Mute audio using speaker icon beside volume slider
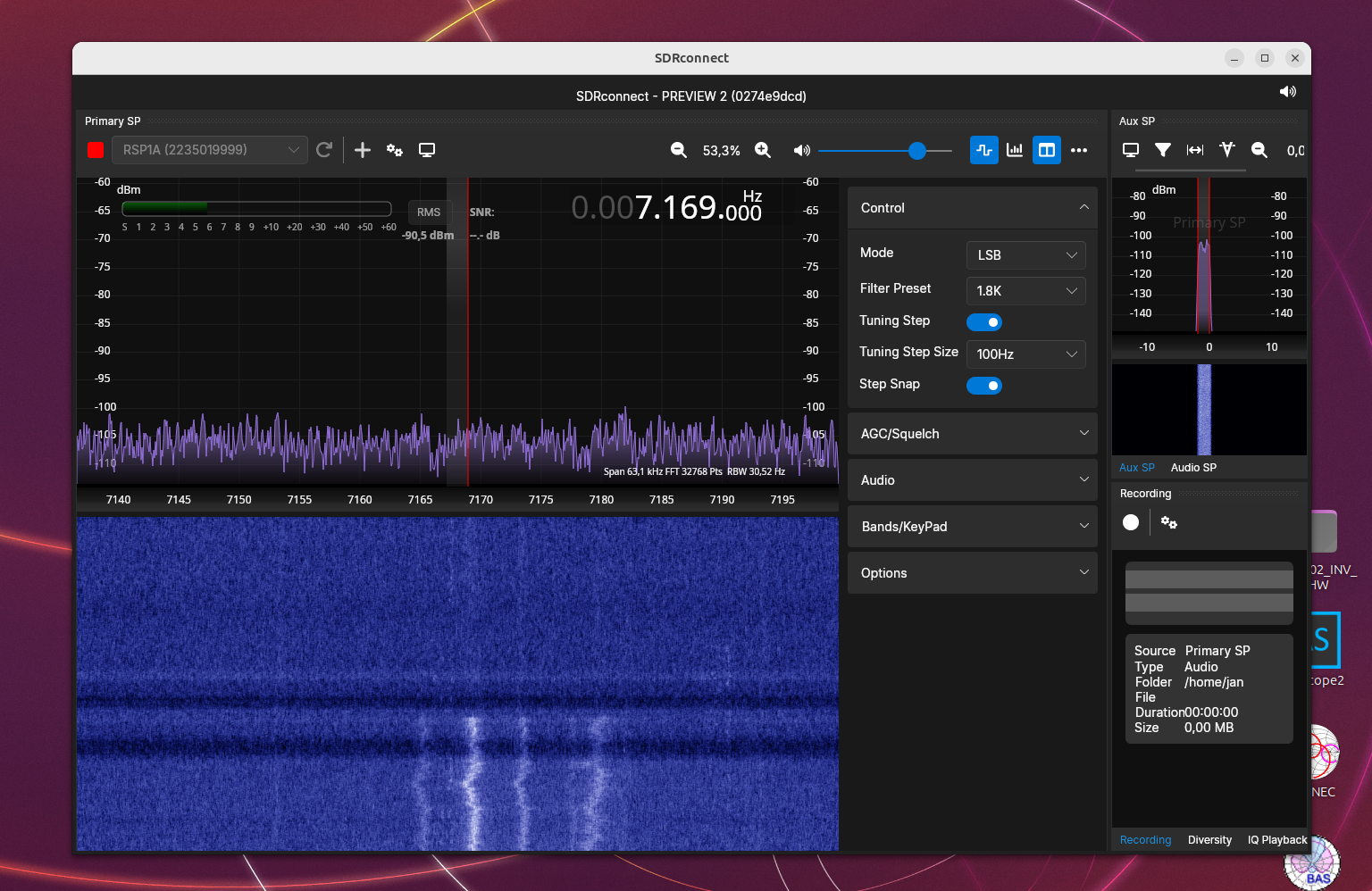Viewport: 1372px width, 891px height. point(802,150)
